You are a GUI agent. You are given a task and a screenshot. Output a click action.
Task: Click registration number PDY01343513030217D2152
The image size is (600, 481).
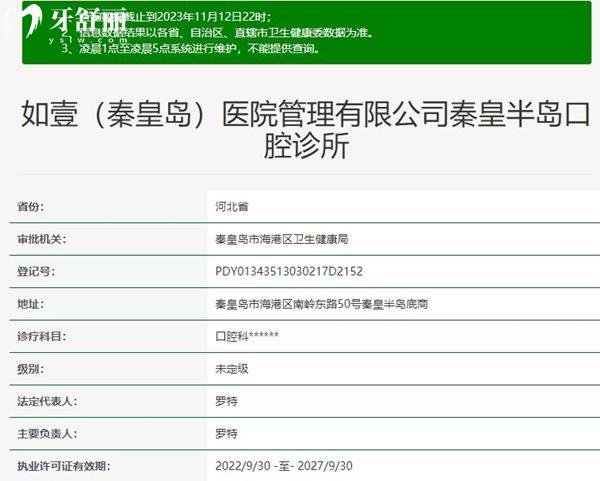(x=288, y=272)
